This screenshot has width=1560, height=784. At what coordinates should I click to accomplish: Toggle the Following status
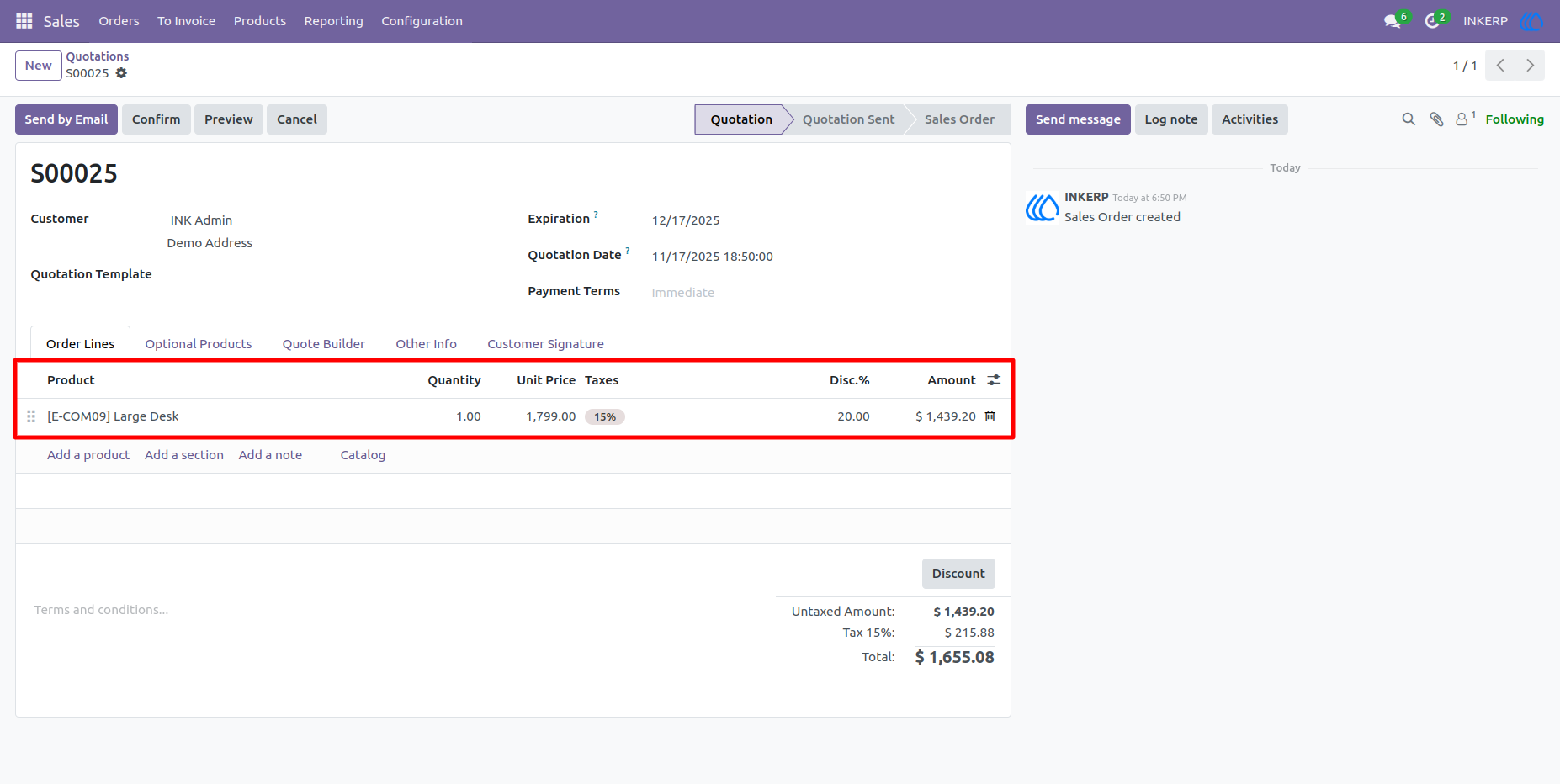click(x=1515, y=119)
